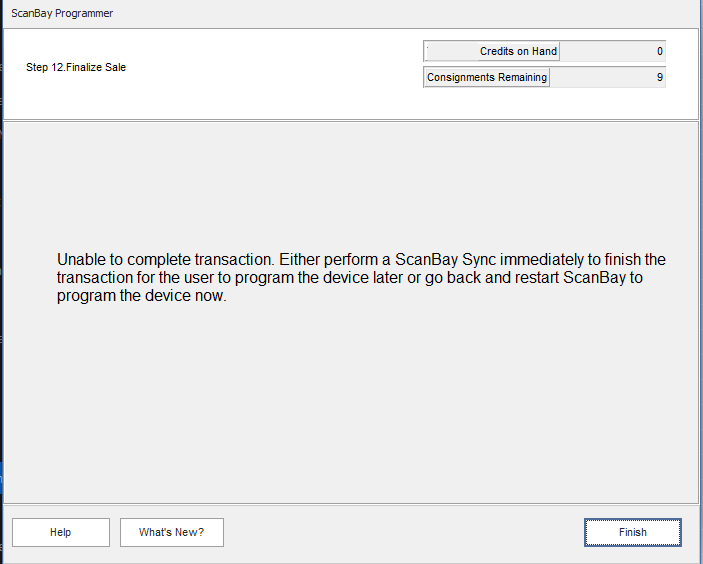The height and width of the screenshot is (564, 703).
Task: Select the Credits on Hand value field
Action: coord(612,51)
